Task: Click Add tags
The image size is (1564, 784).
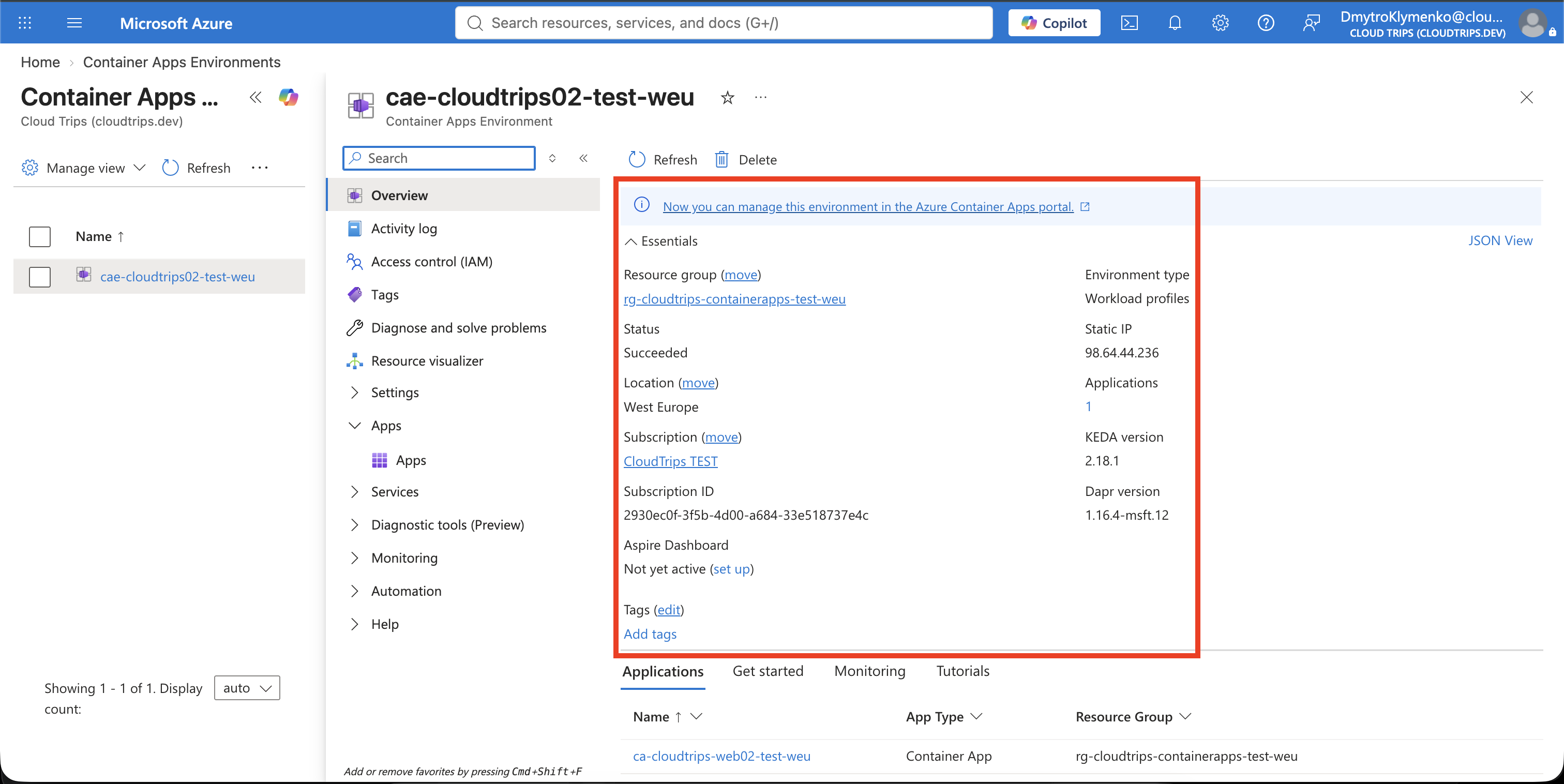Action: pos(650,634)
